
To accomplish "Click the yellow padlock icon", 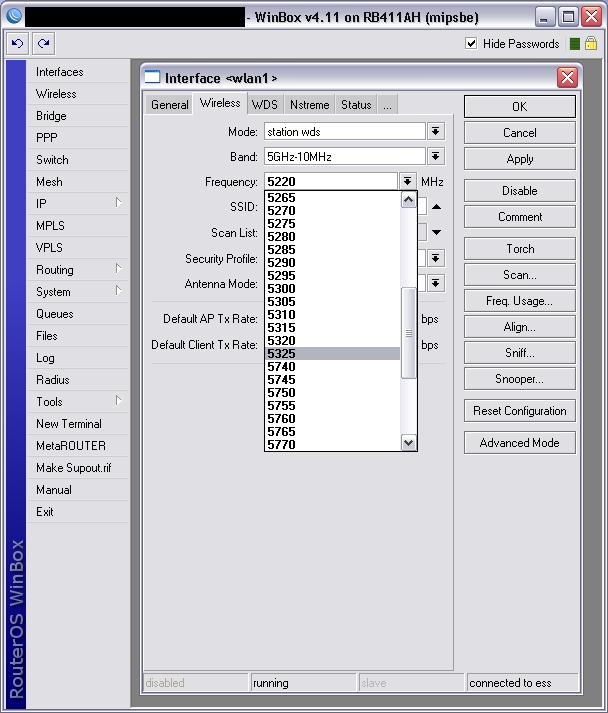I will coord(591,44).
